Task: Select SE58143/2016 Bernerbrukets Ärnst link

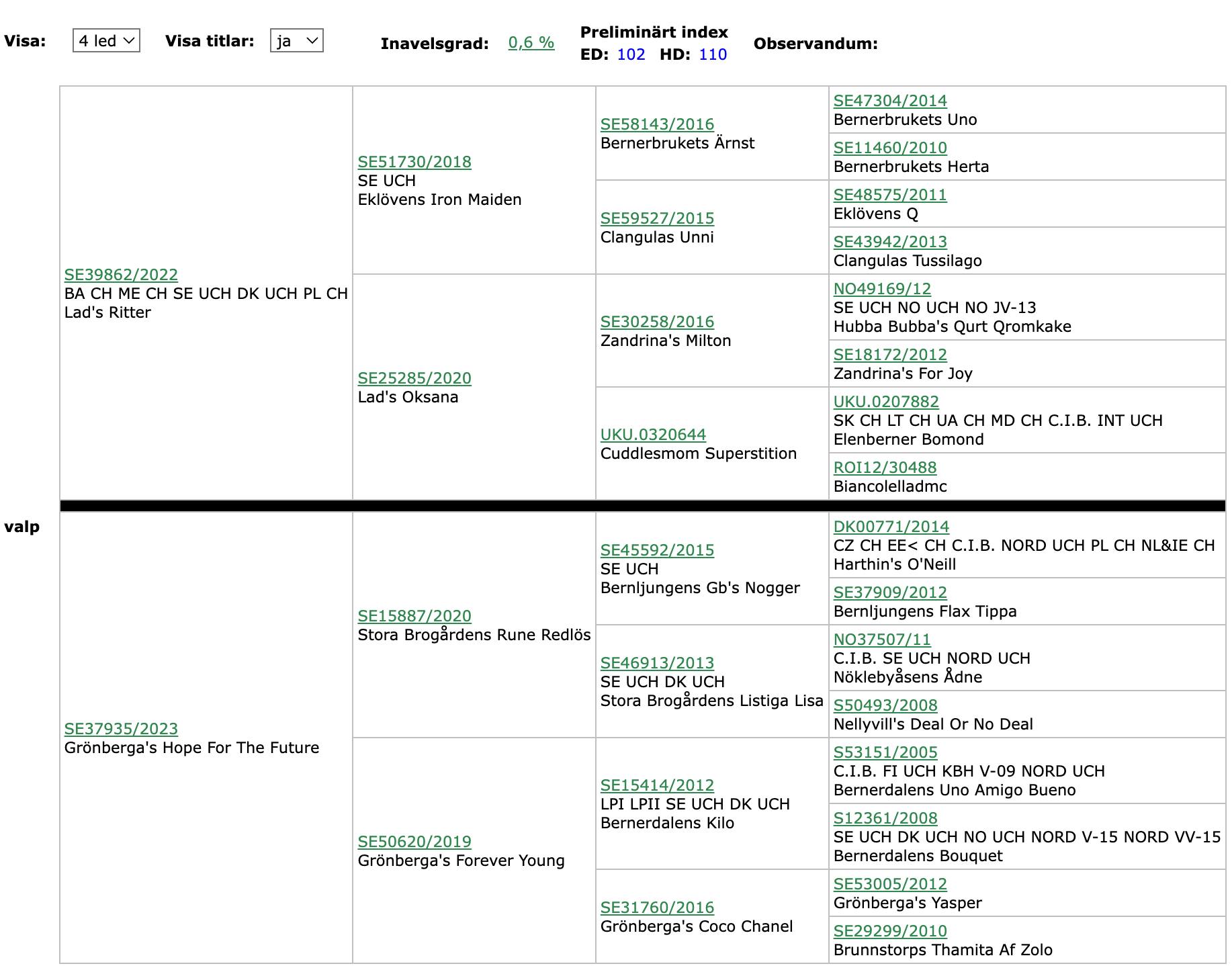Action: [x=657, y=124]
